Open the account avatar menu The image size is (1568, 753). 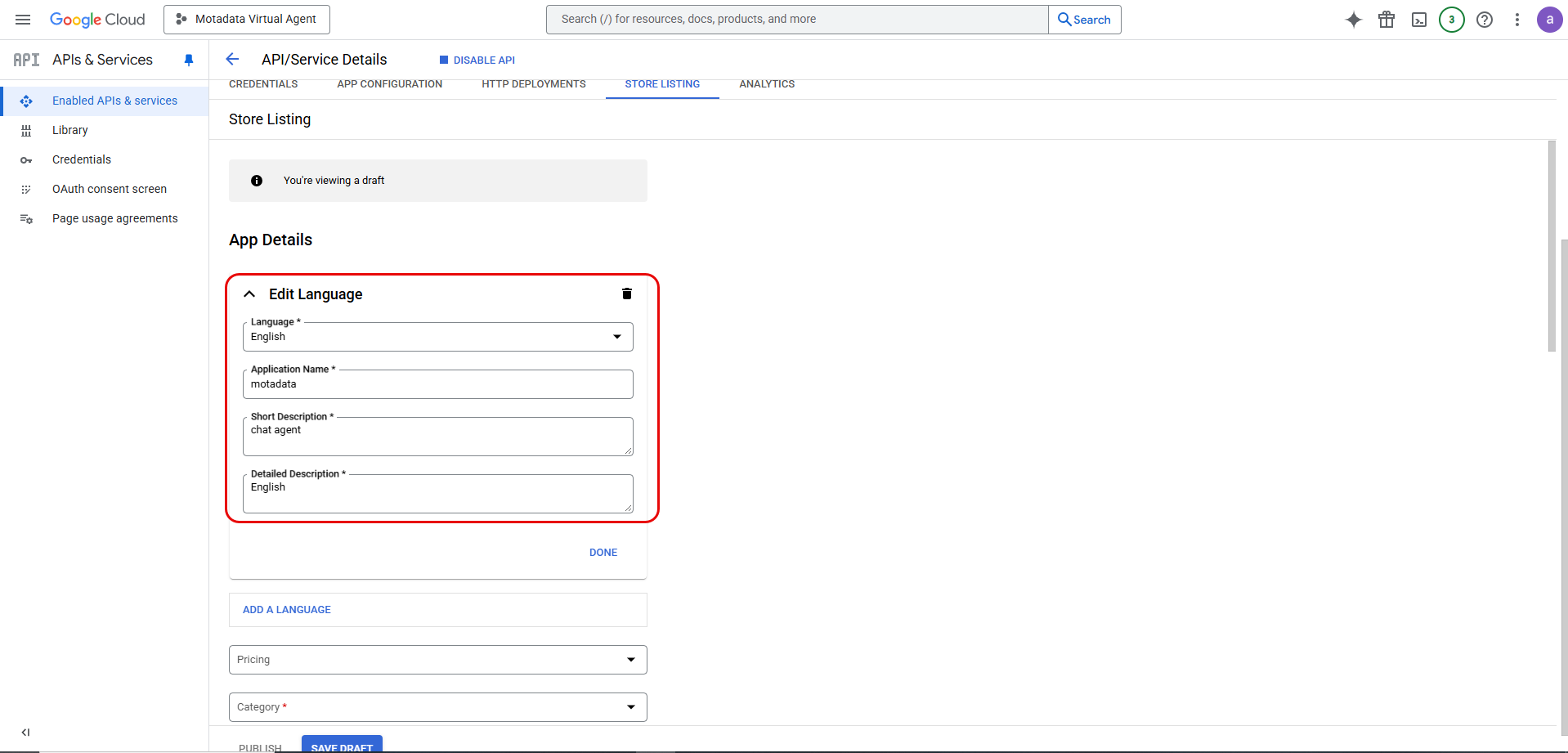click(1550, 19)
